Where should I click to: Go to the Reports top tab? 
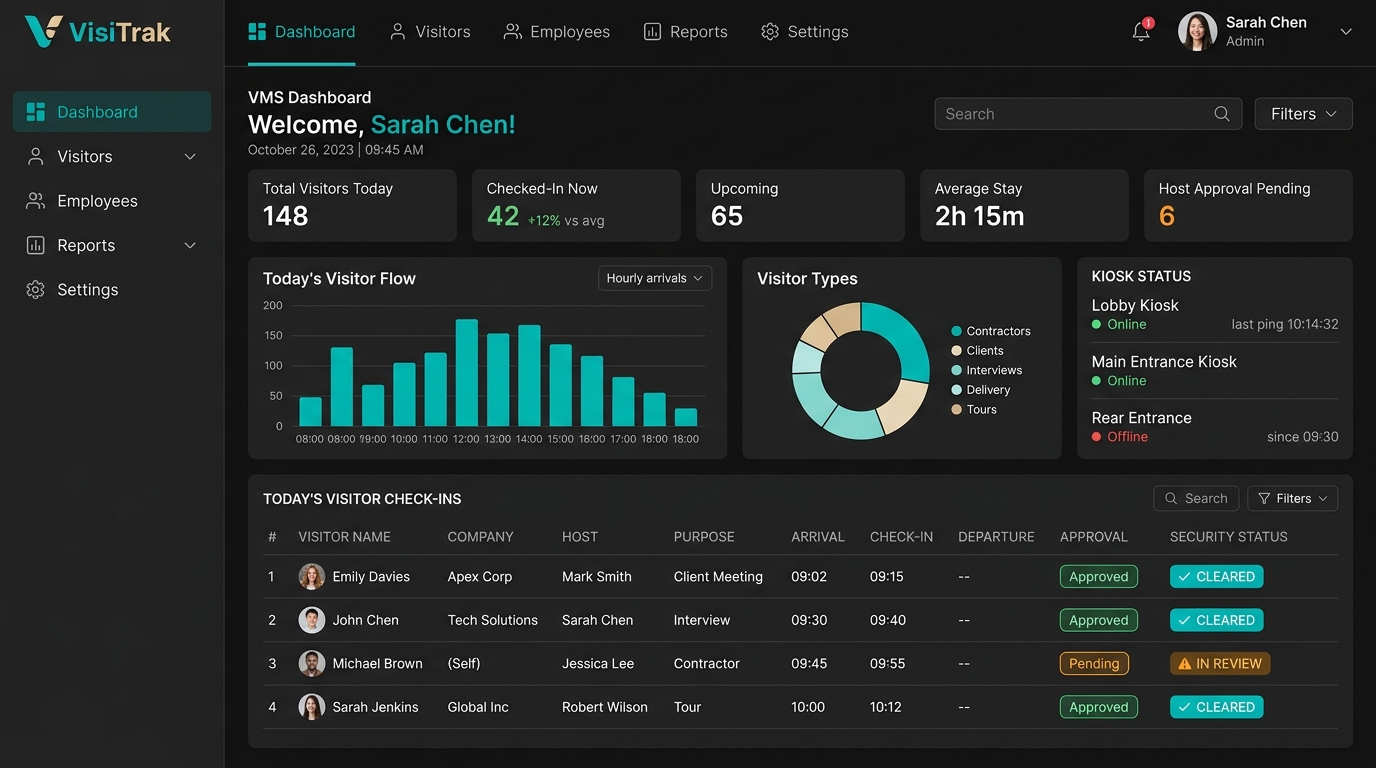pyautogui.click(x=686, y=32)
